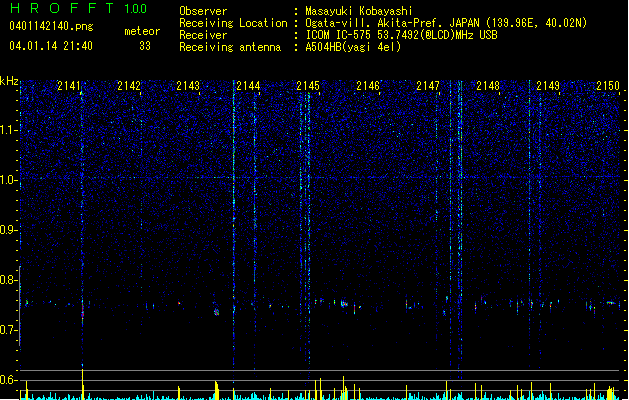Click the observer name Masayuki Kobayashi
Viewport: 629px width, 400px height.
359,11
